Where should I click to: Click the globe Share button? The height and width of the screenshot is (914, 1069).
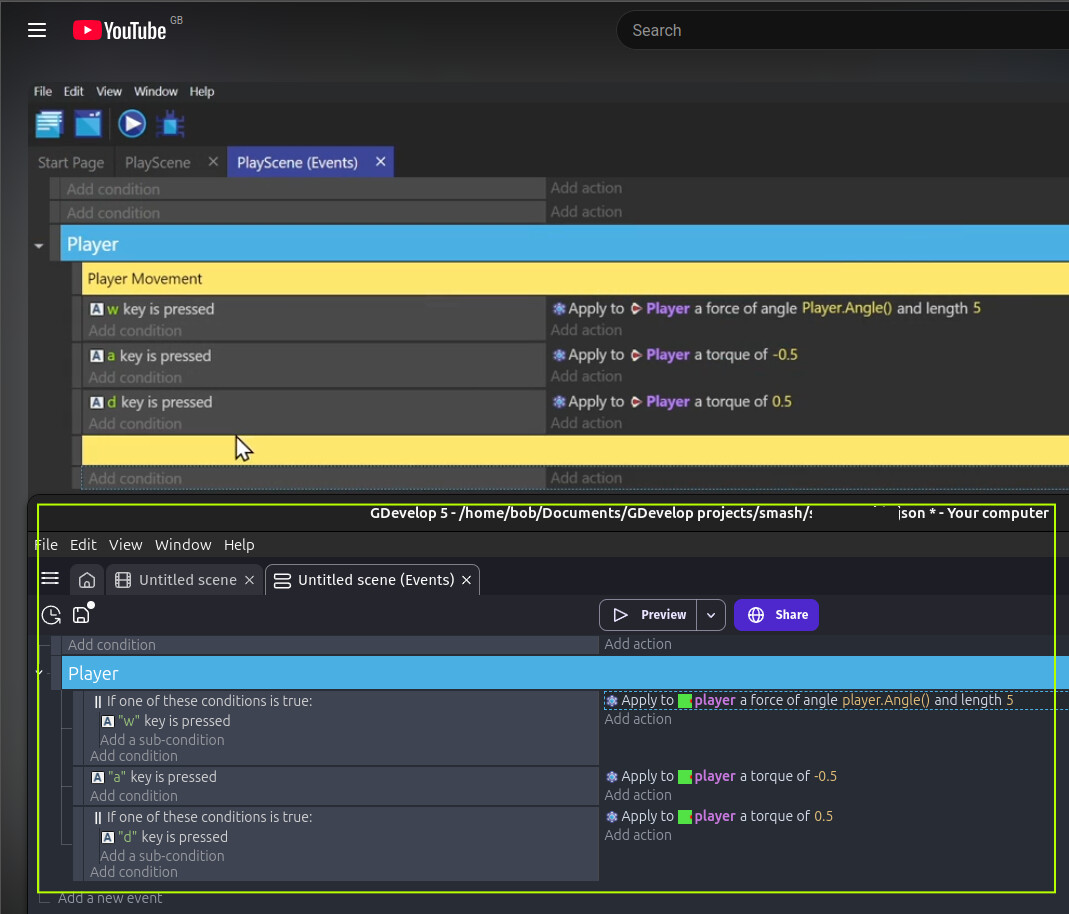(776, 615)
